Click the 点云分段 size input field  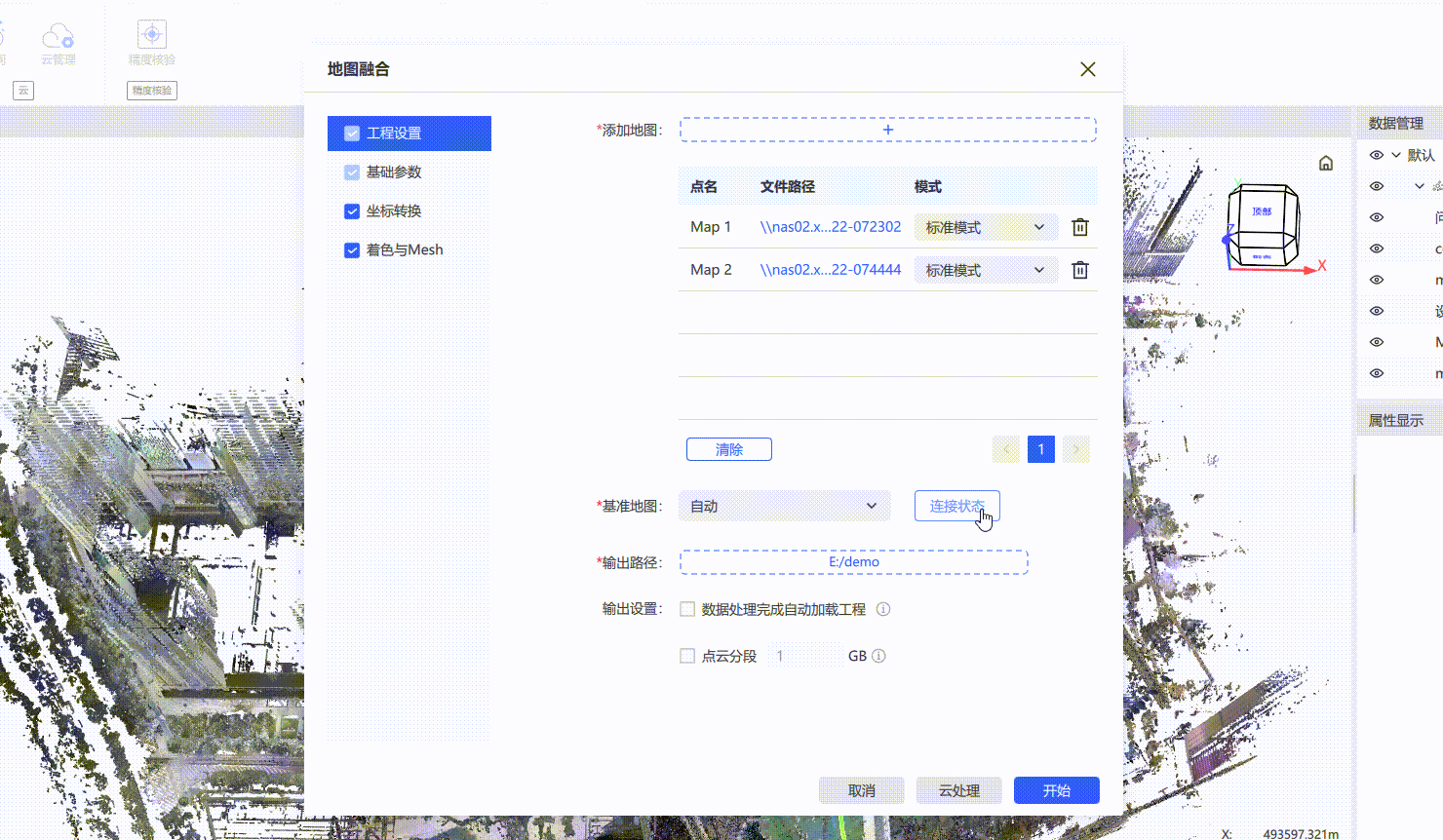[x=805, y=656]
